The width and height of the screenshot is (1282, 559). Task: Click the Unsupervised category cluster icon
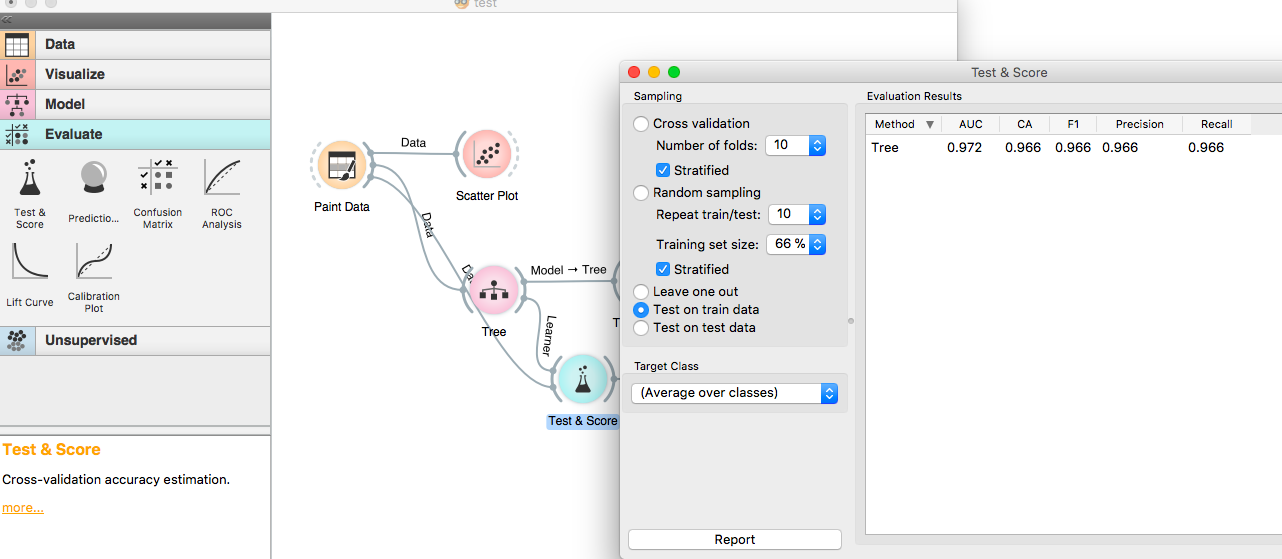(x=16, y=341)
